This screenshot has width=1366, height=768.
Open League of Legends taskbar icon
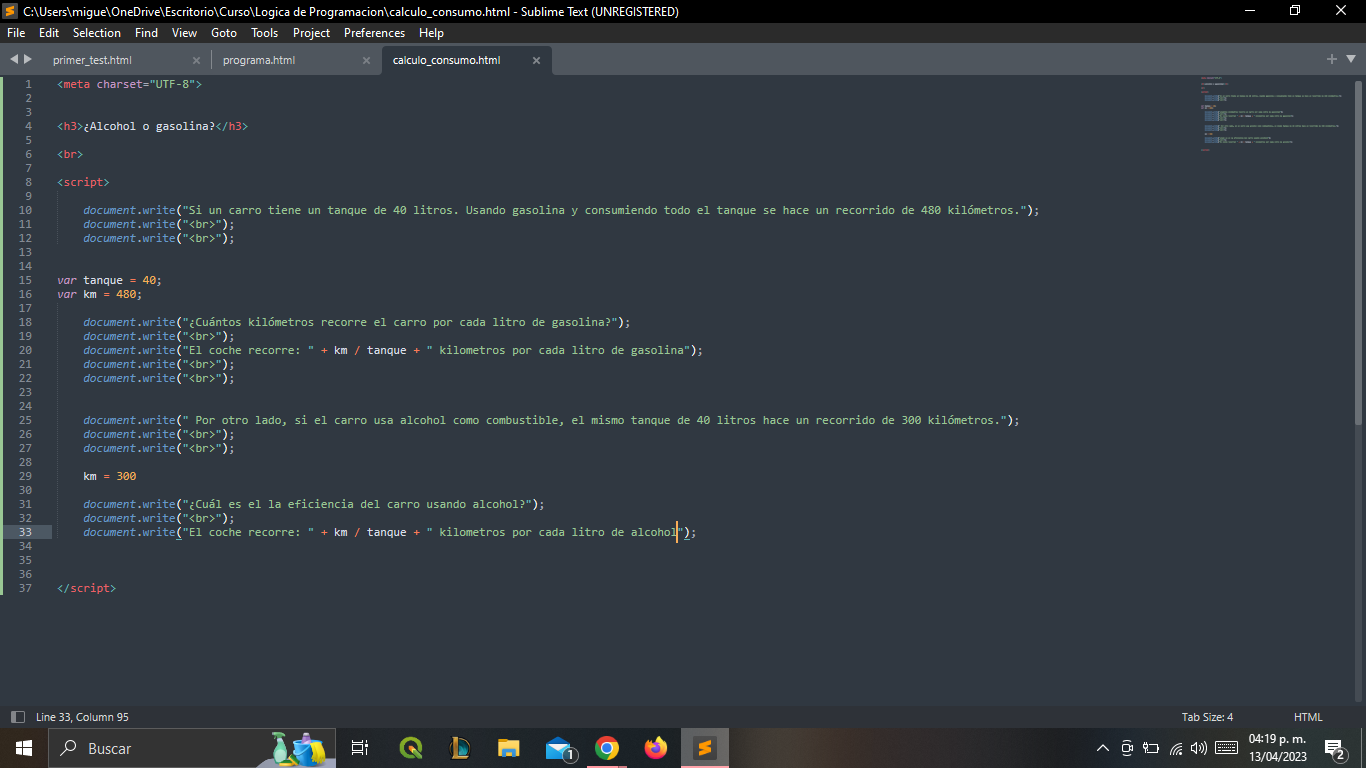(460, 748)
